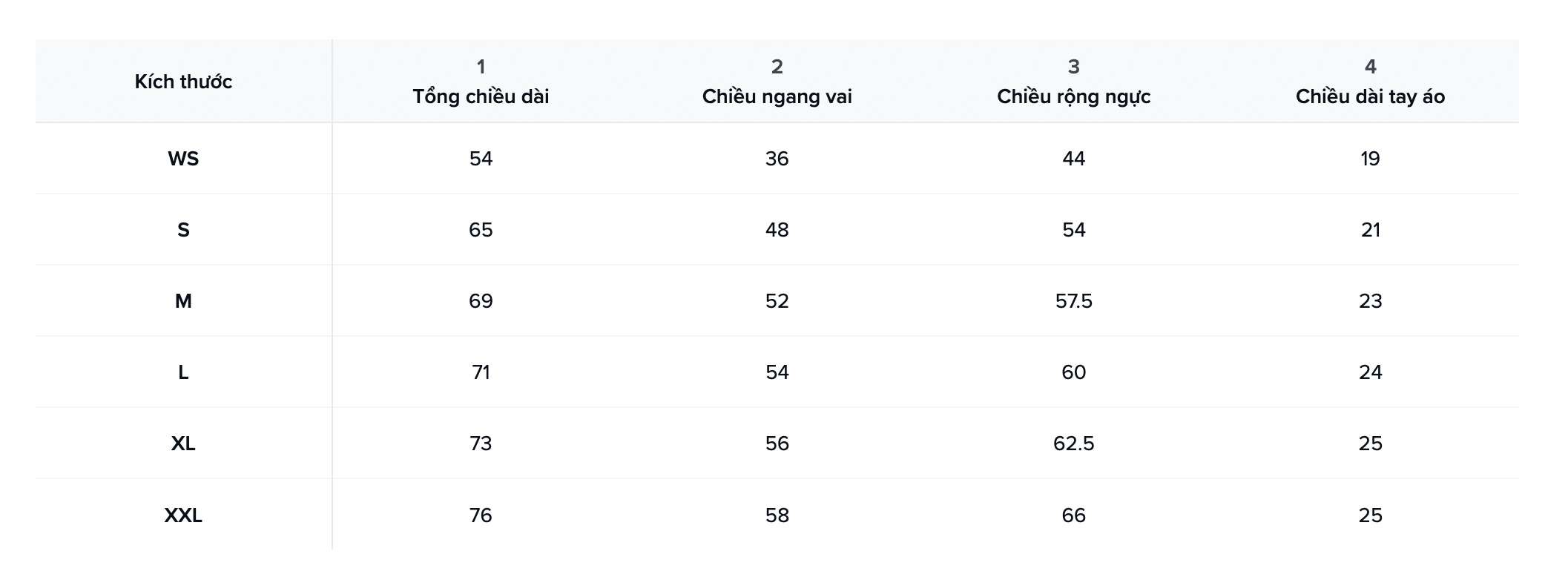Viewport: 1568px width, 580px height.
Task: Click shoulder width value 48 for S
Action: pos(777,230)
